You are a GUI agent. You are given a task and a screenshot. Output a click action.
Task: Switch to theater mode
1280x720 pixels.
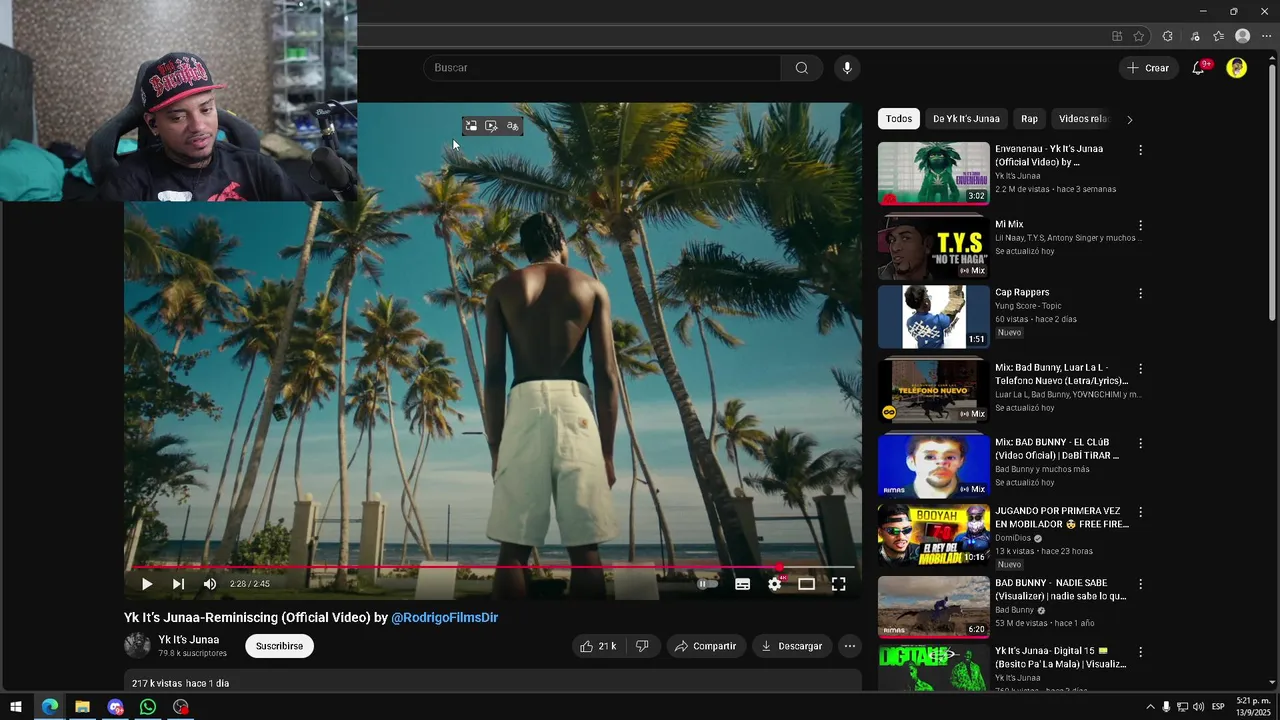(806, 584)
